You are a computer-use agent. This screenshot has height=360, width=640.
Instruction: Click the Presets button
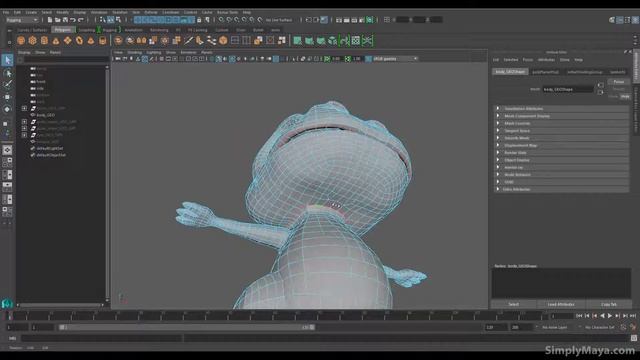(x=619, y=89)
